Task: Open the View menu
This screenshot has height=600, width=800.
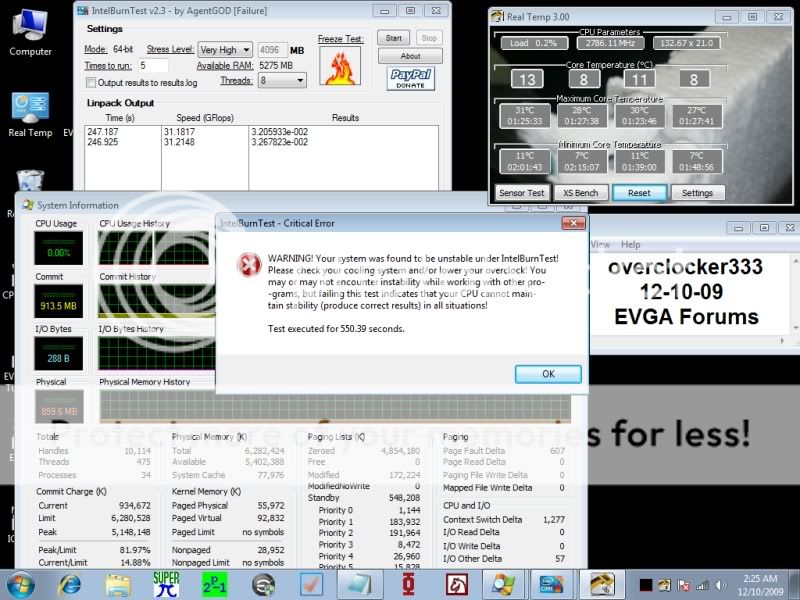Action: pos(601,244)
